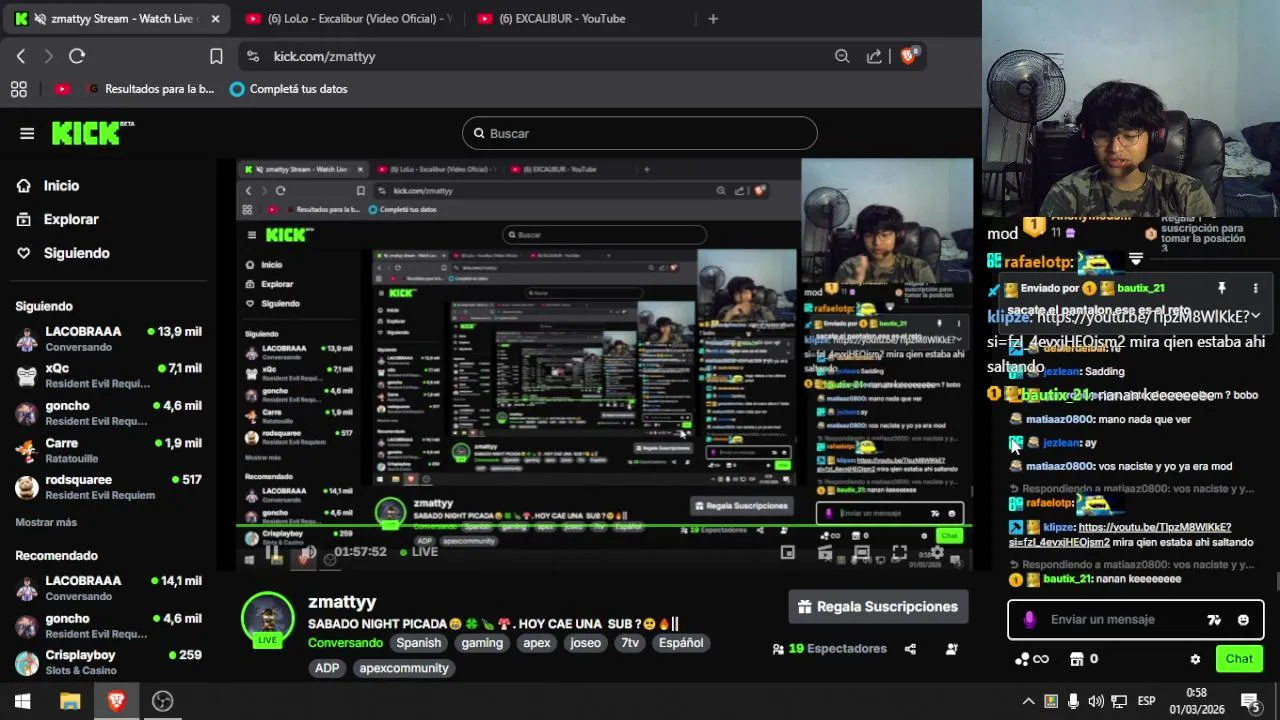Open video player settings gear

click(x=937, y=552)
